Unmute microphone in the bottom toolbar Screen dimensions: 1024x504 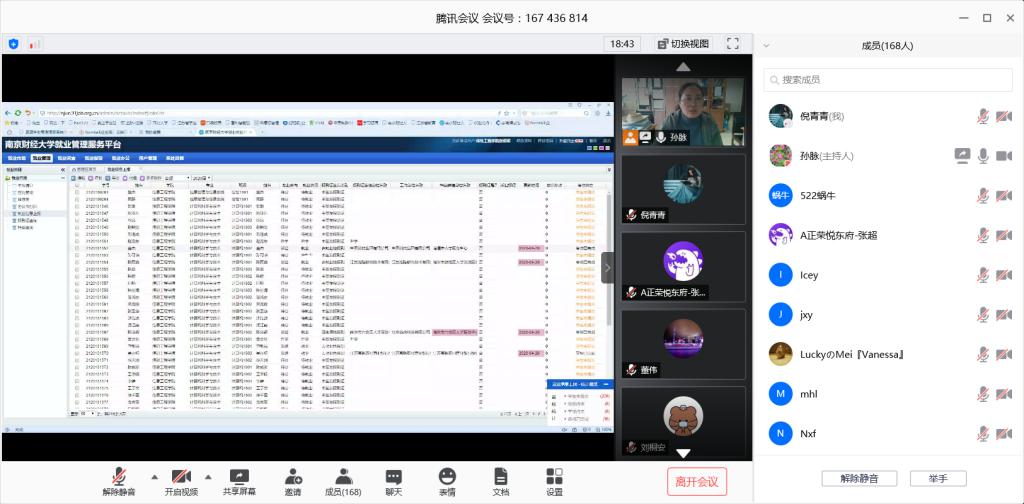click(x=119, y=482)
